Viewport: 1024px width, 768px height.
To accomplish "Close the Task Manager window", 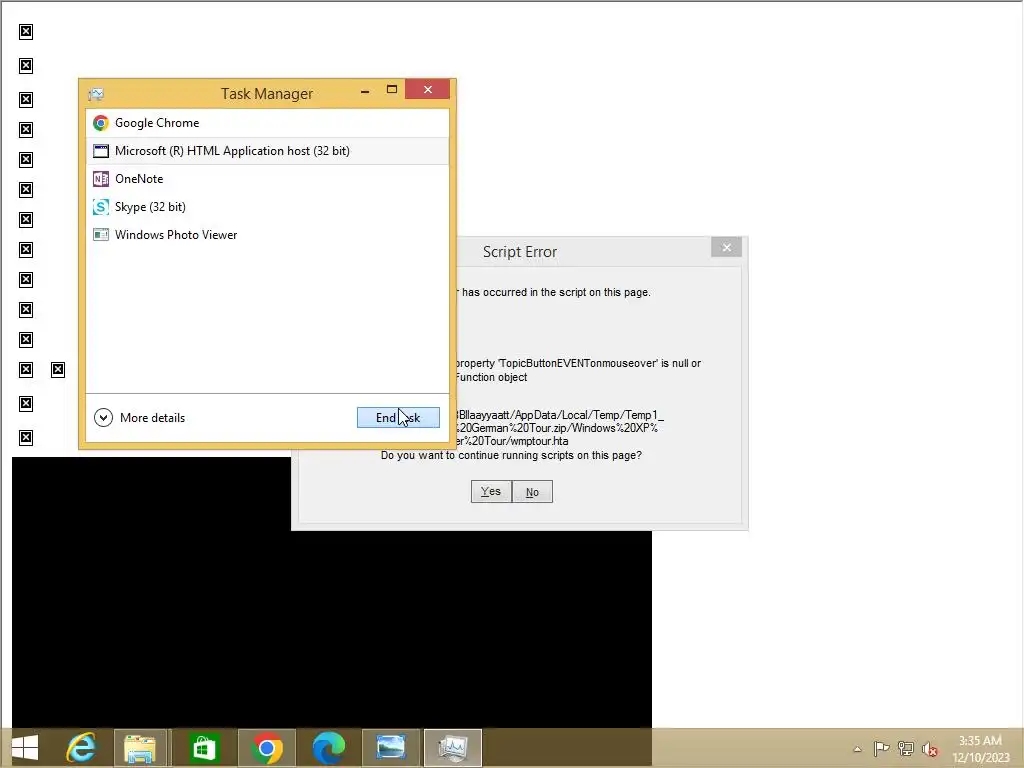I will (x=428, y=89).
